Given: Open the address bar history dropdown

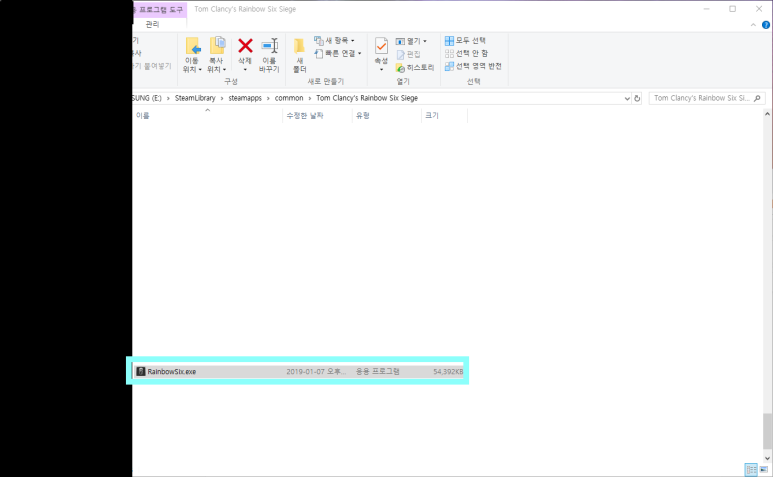Looking at the screenshot, I should pyautogui.click(x=627, y=99).
